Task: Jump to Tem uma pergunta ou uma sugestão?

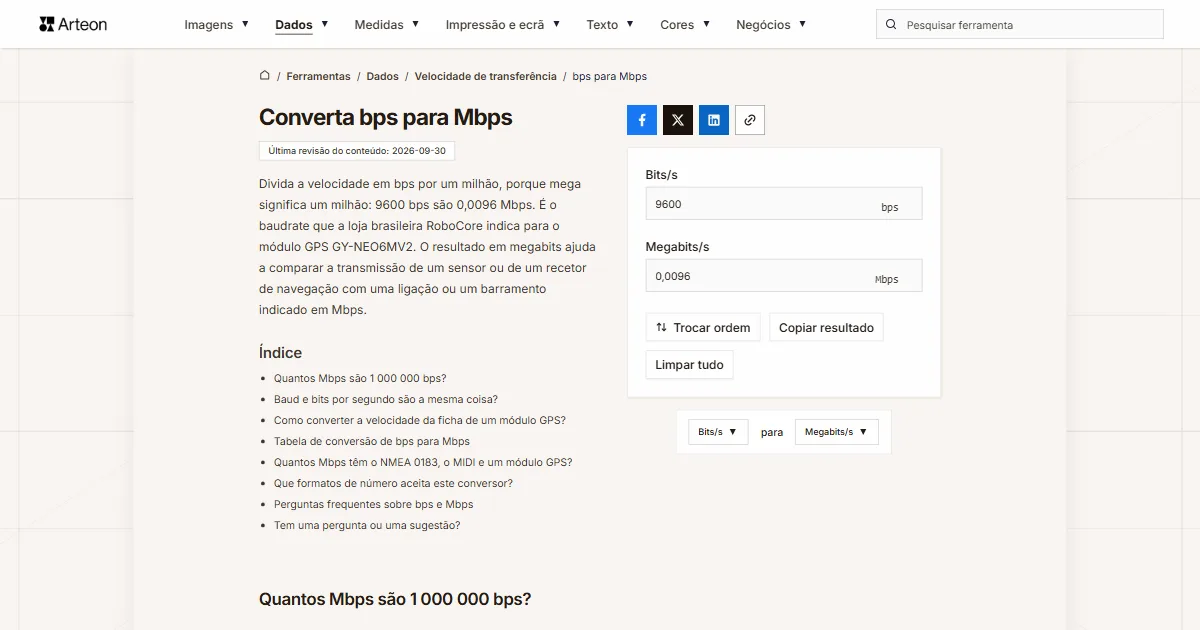Action: tap(367, 525)
